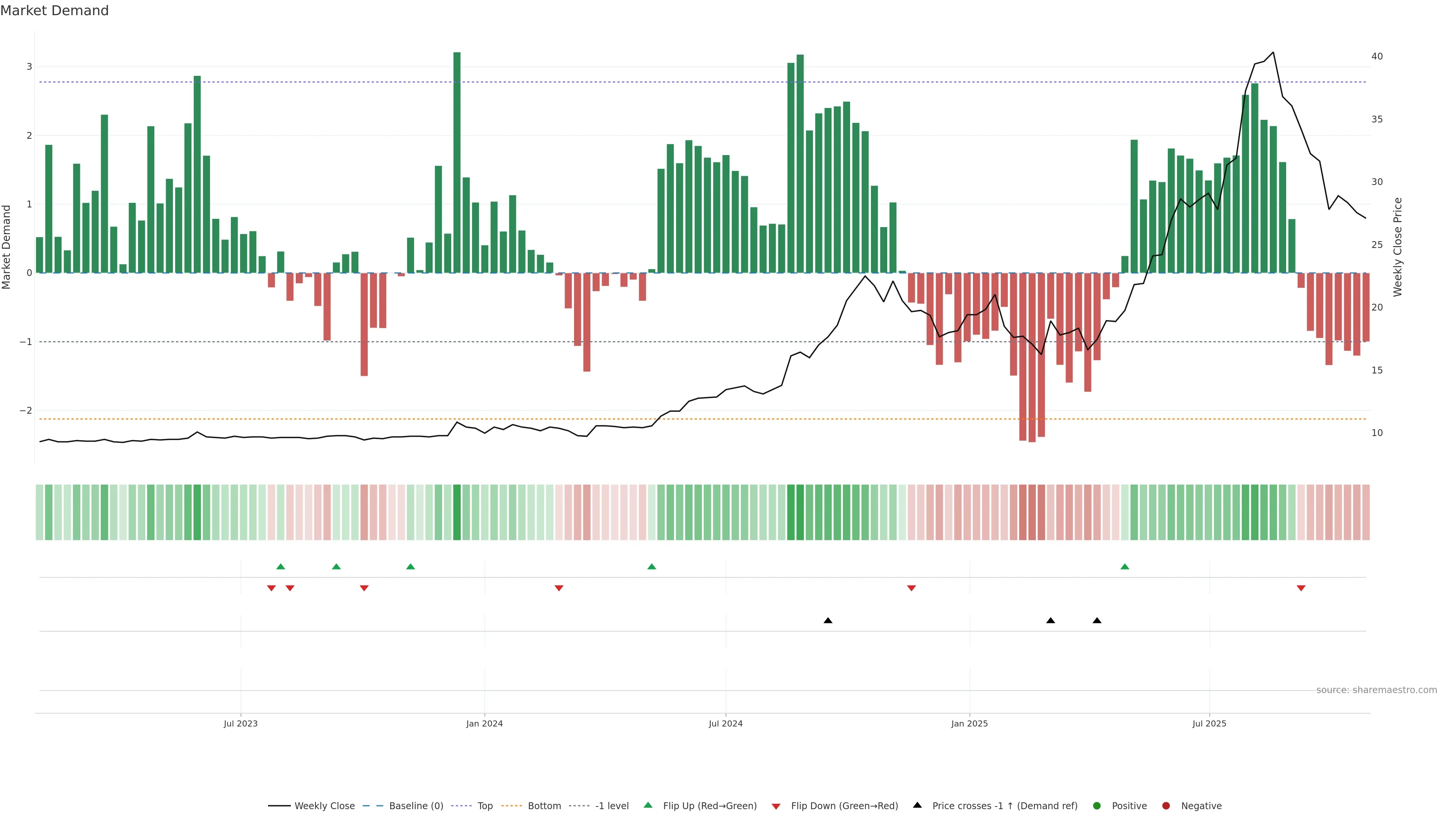Image resolution: width=1456 pixels, height=819 pixels.
Task: Click the Weekly Close Price axis title
Action: [1398, 247]
